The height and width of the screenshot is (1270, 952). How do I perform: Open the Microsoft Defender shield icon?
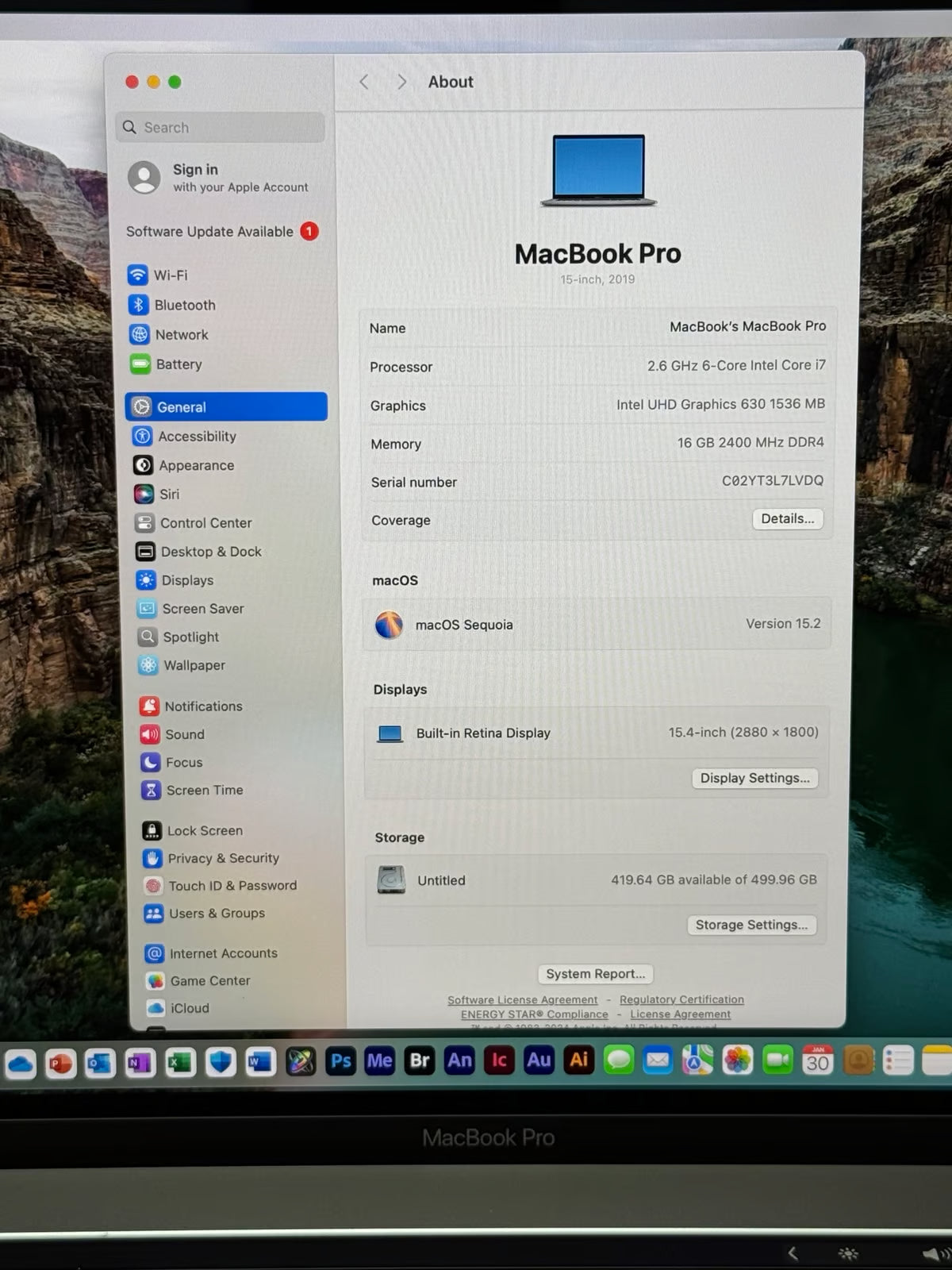point(221,1062)
